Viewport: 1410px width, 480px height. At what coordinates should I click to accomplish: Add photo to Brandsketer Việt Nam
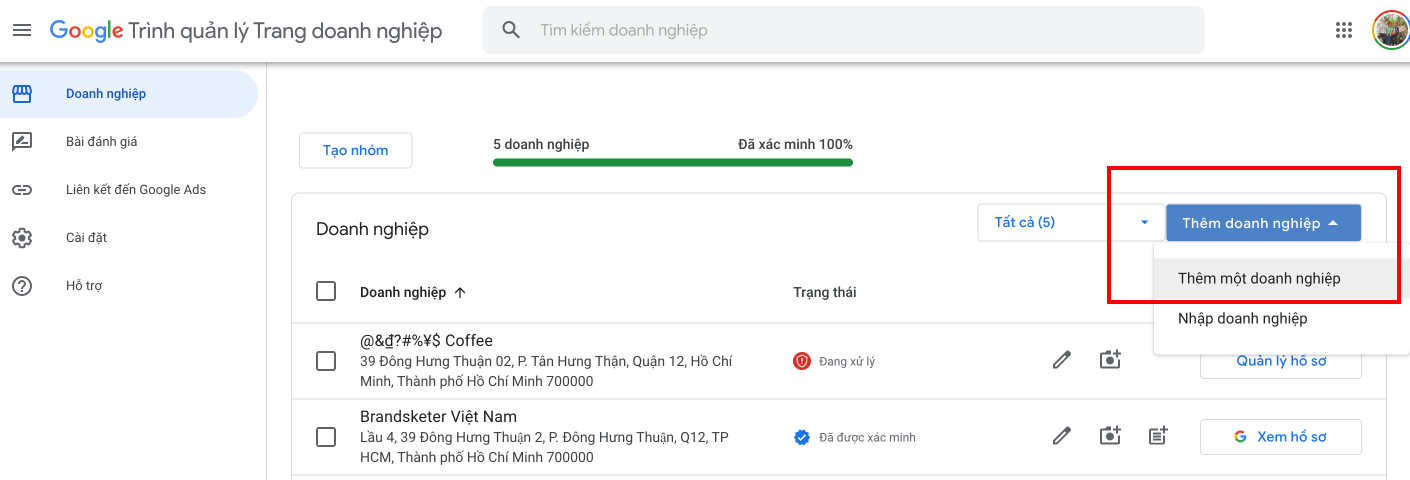(x=1110, y=436)
